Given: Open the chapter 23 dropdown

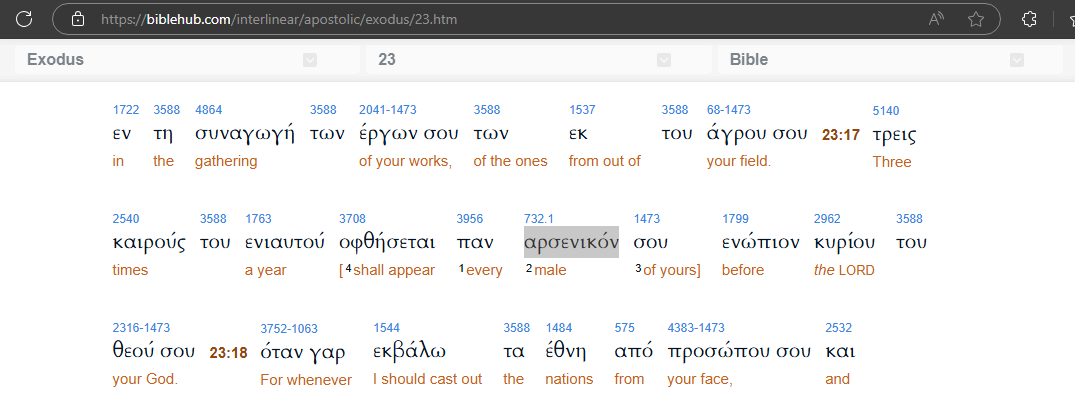Looking at the screenshot, I should click(663, 60).
